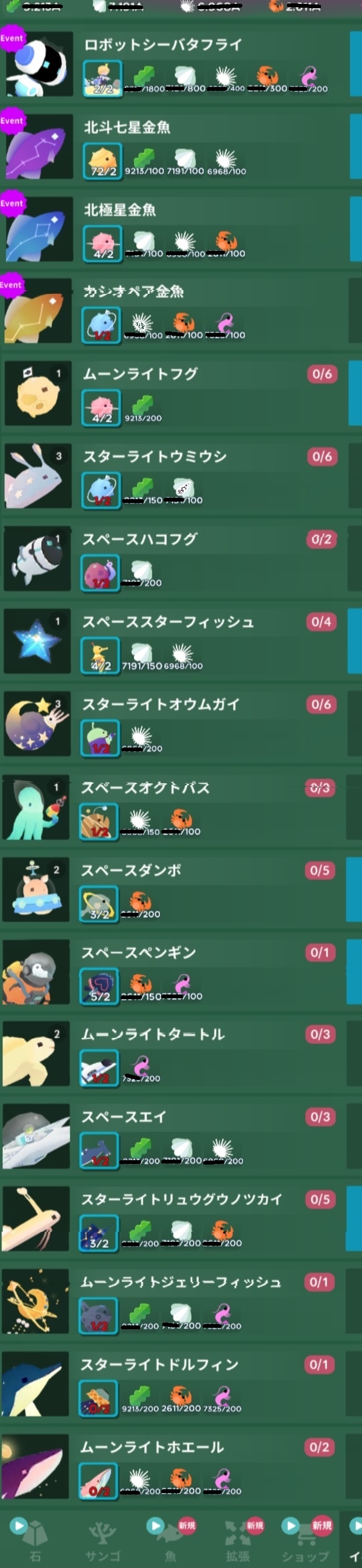This screenshot has width=362, height=1568.
Task: Open the ショップ tab
Action: [306, 1540]
